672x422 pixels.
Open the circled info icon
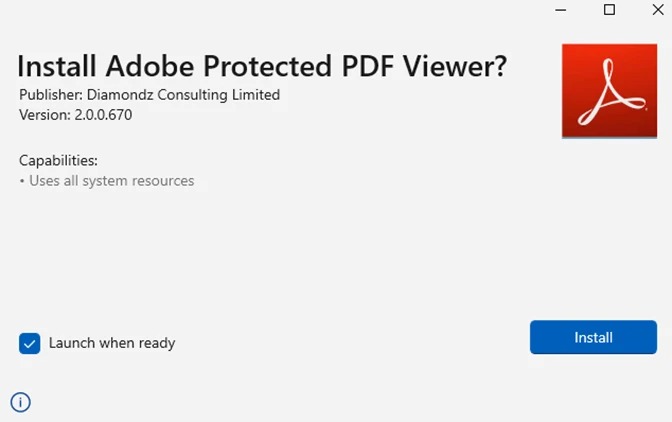21,402
